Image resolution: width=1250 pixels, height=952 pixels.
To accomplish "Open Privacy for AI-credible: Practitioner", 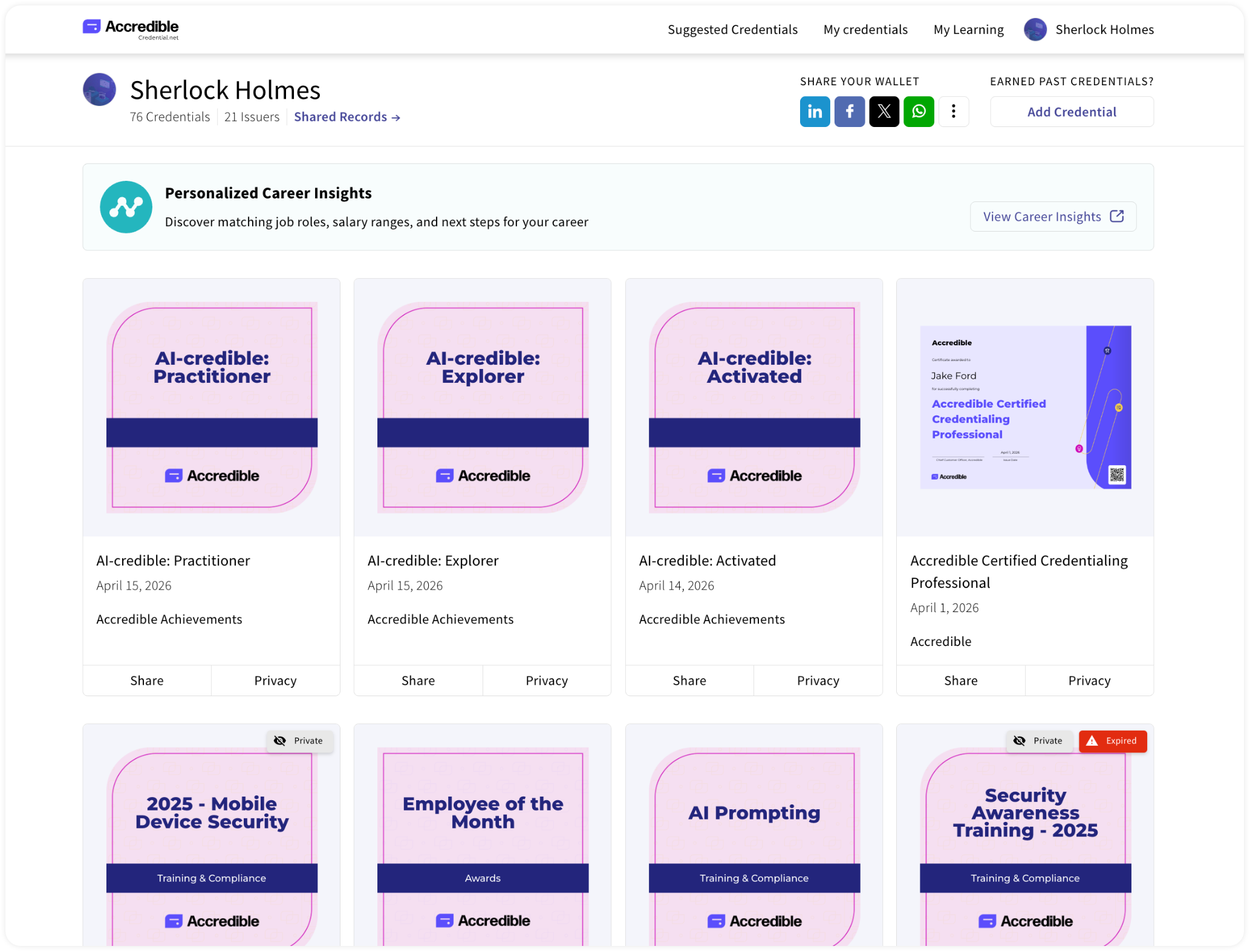I will (x=275, y=680).
